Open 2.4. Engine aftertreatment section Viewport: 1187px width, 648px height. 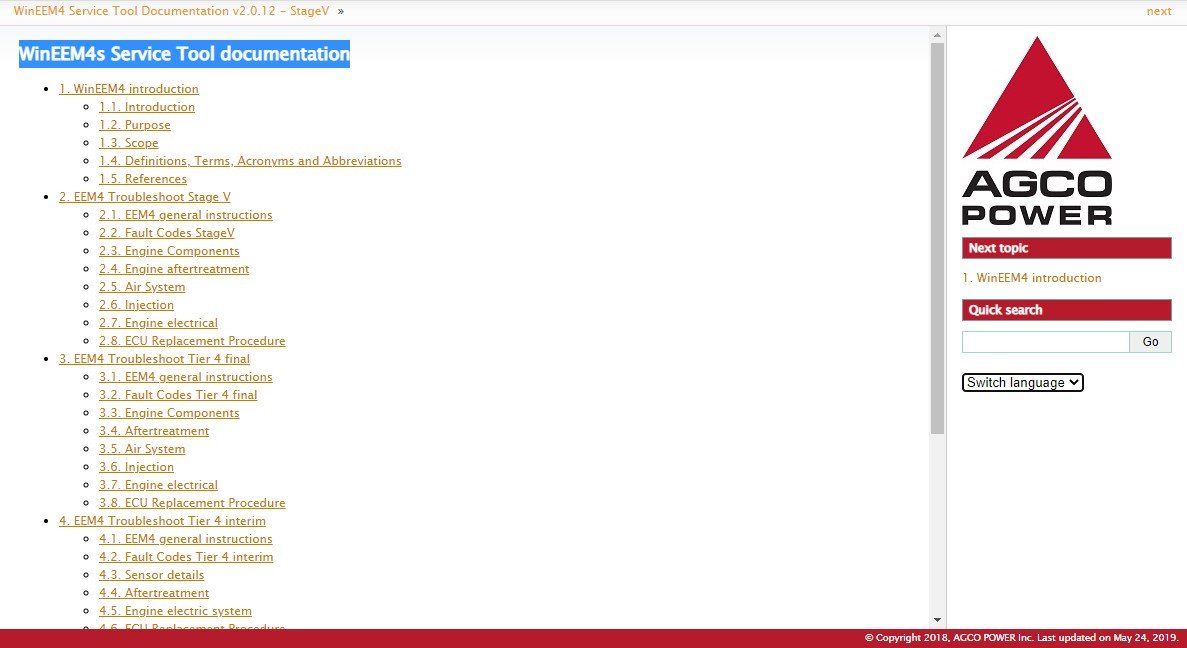point(173,269)
